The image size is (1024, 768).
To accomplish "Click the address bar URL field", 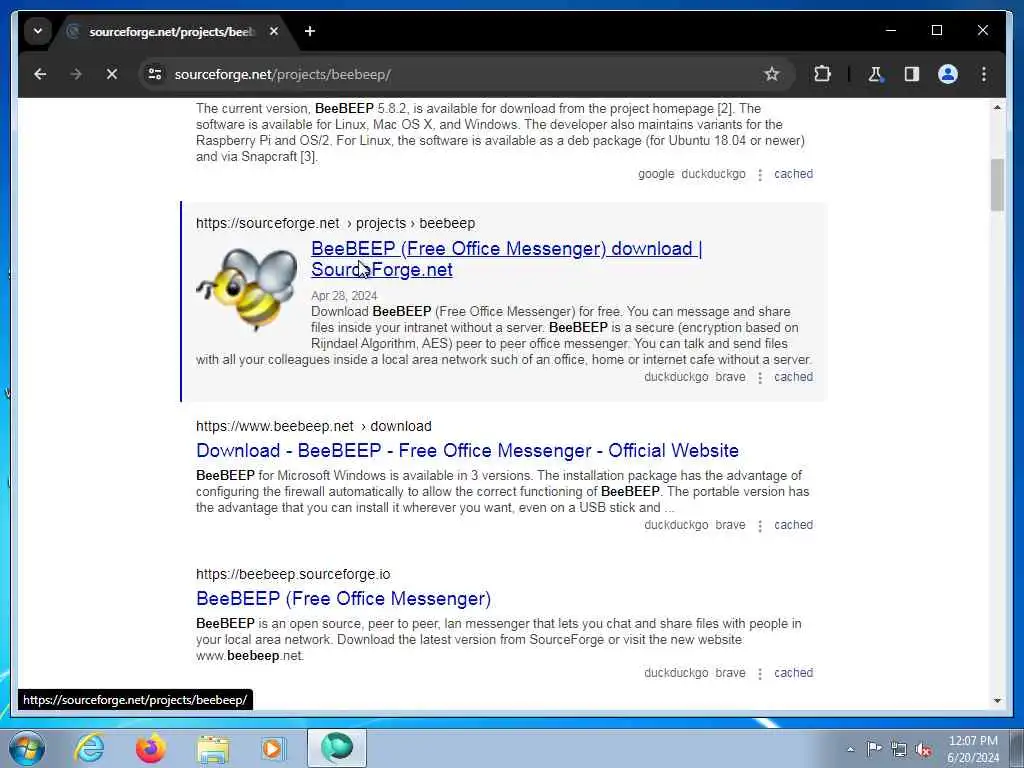I will click(457, 74).
